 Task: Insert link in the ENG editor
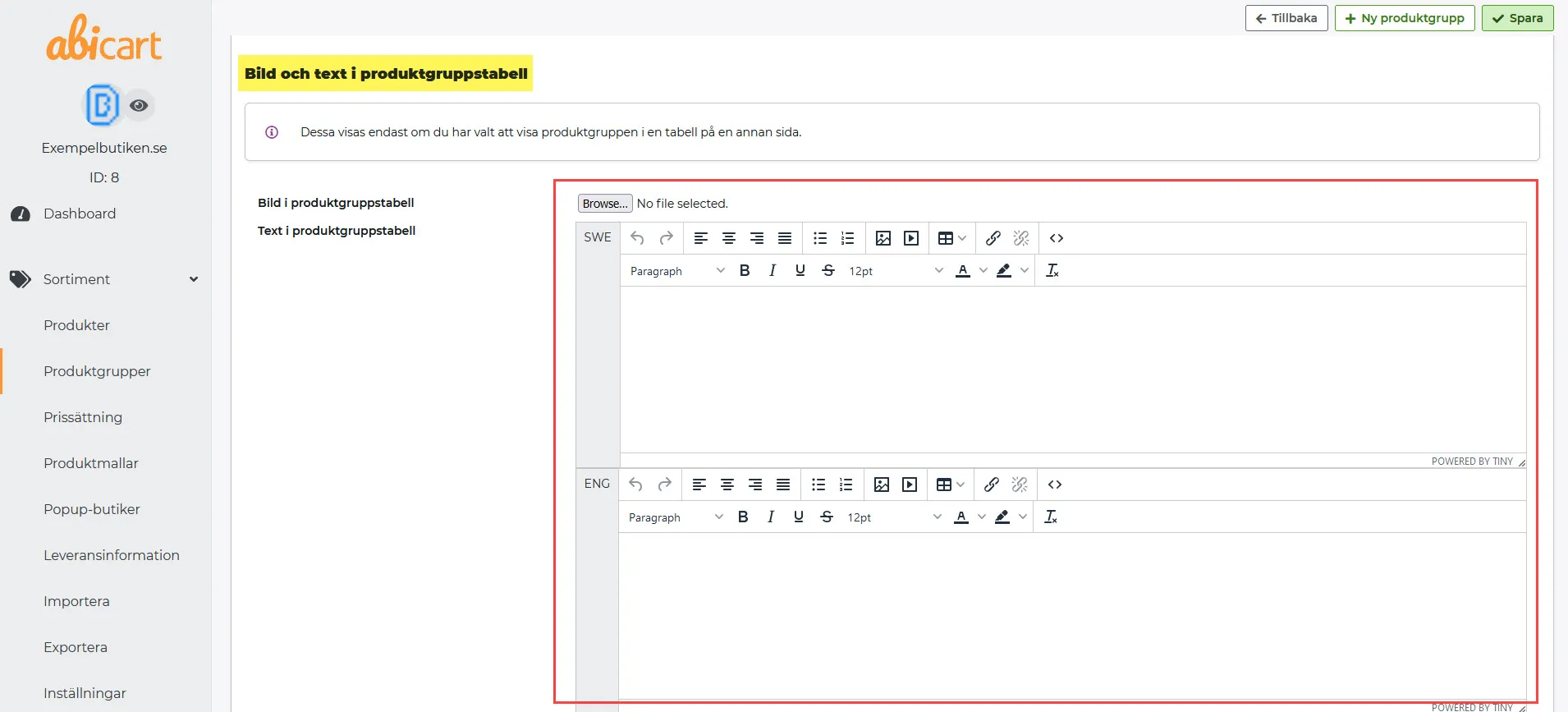pyautogui.click(x=992, y=485)
